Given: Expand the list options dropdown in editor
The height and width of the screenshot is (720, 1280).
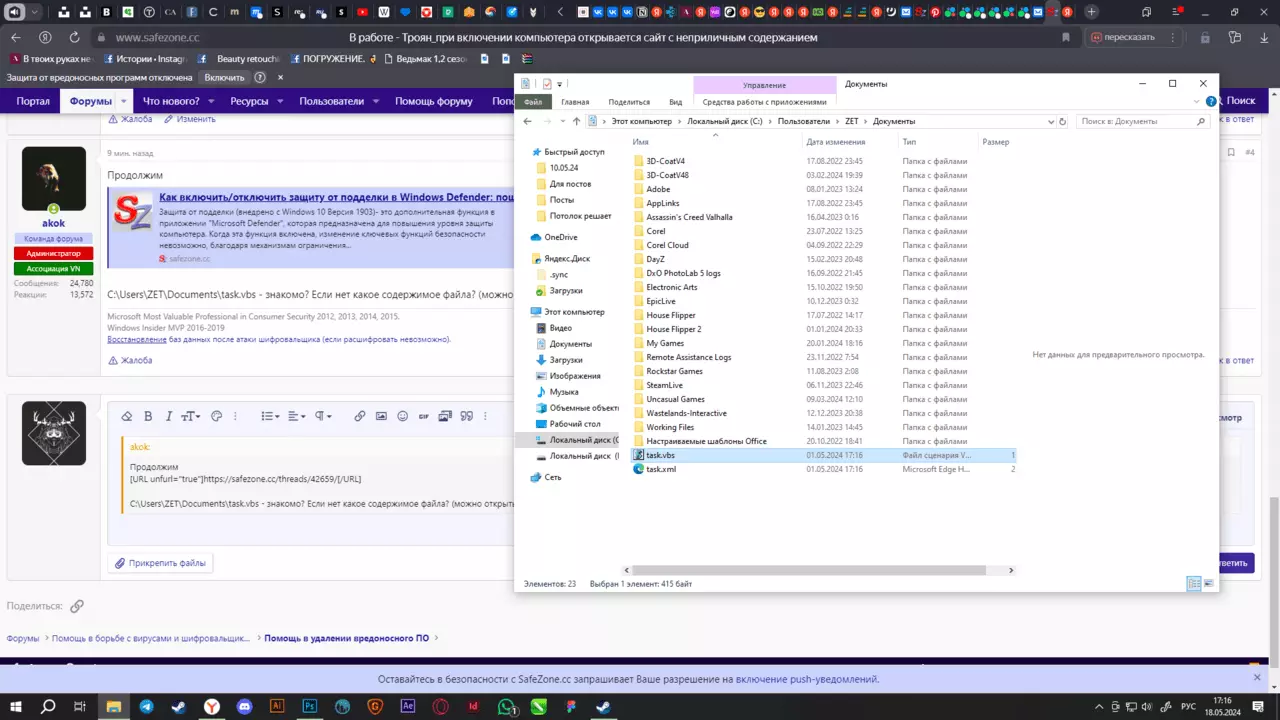Looking at the screenshot, I should [x=270, y=416].
